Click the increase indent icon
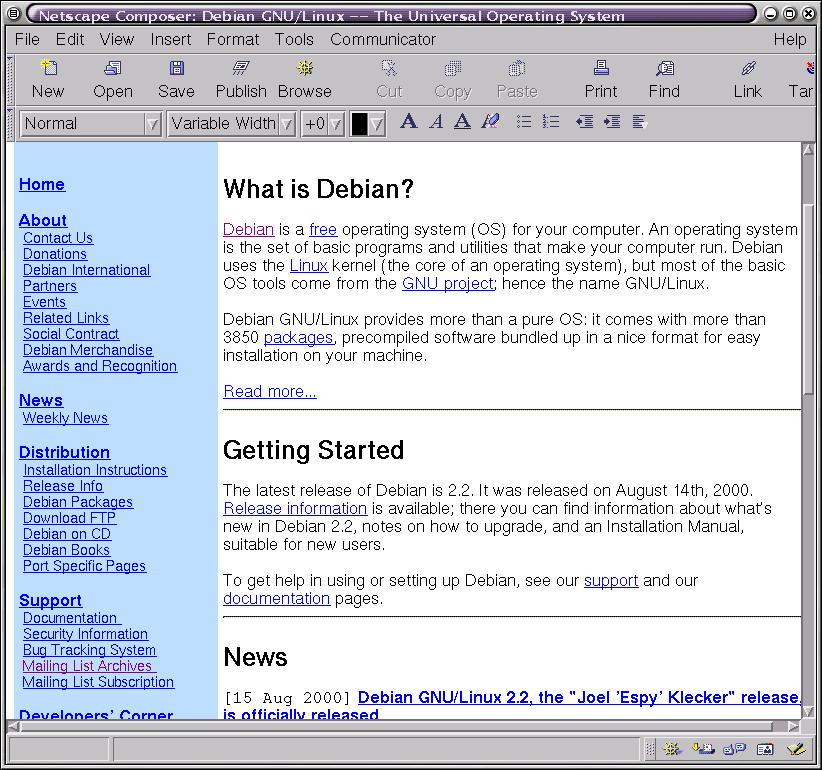The height and width of the screenshot is (770, 822). pyautogui.click(x=612, y=122)
